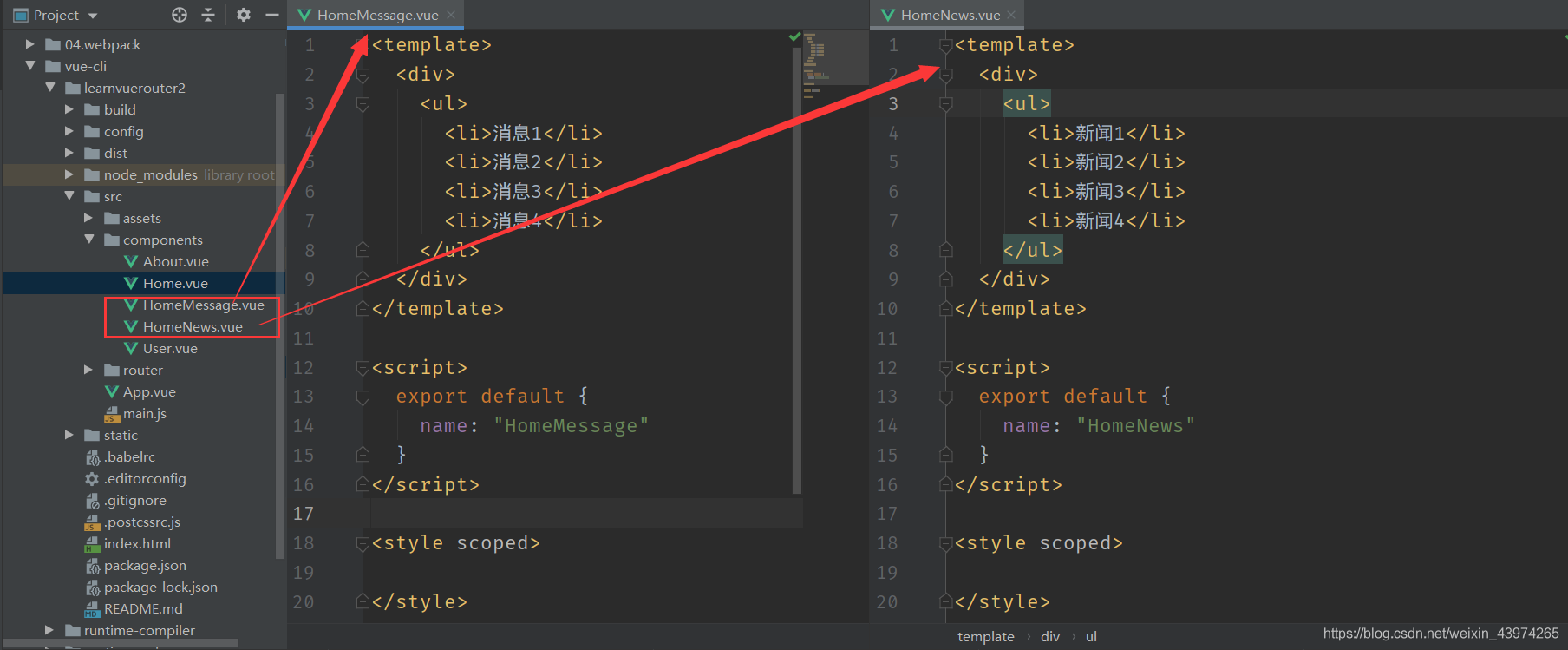Open main.js from the project tree
The height and width of the screenshot is (650, 1568).
click(x=144, y=413)
